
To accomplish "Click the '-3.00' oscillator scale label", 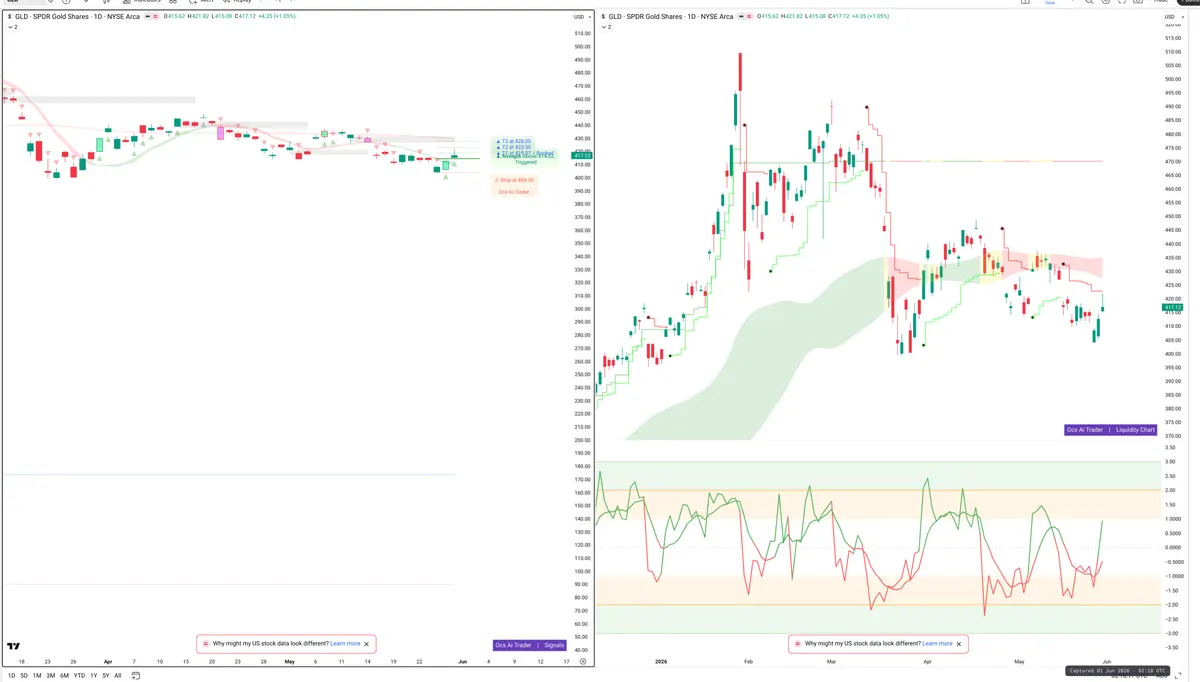I will [1170, 633].
